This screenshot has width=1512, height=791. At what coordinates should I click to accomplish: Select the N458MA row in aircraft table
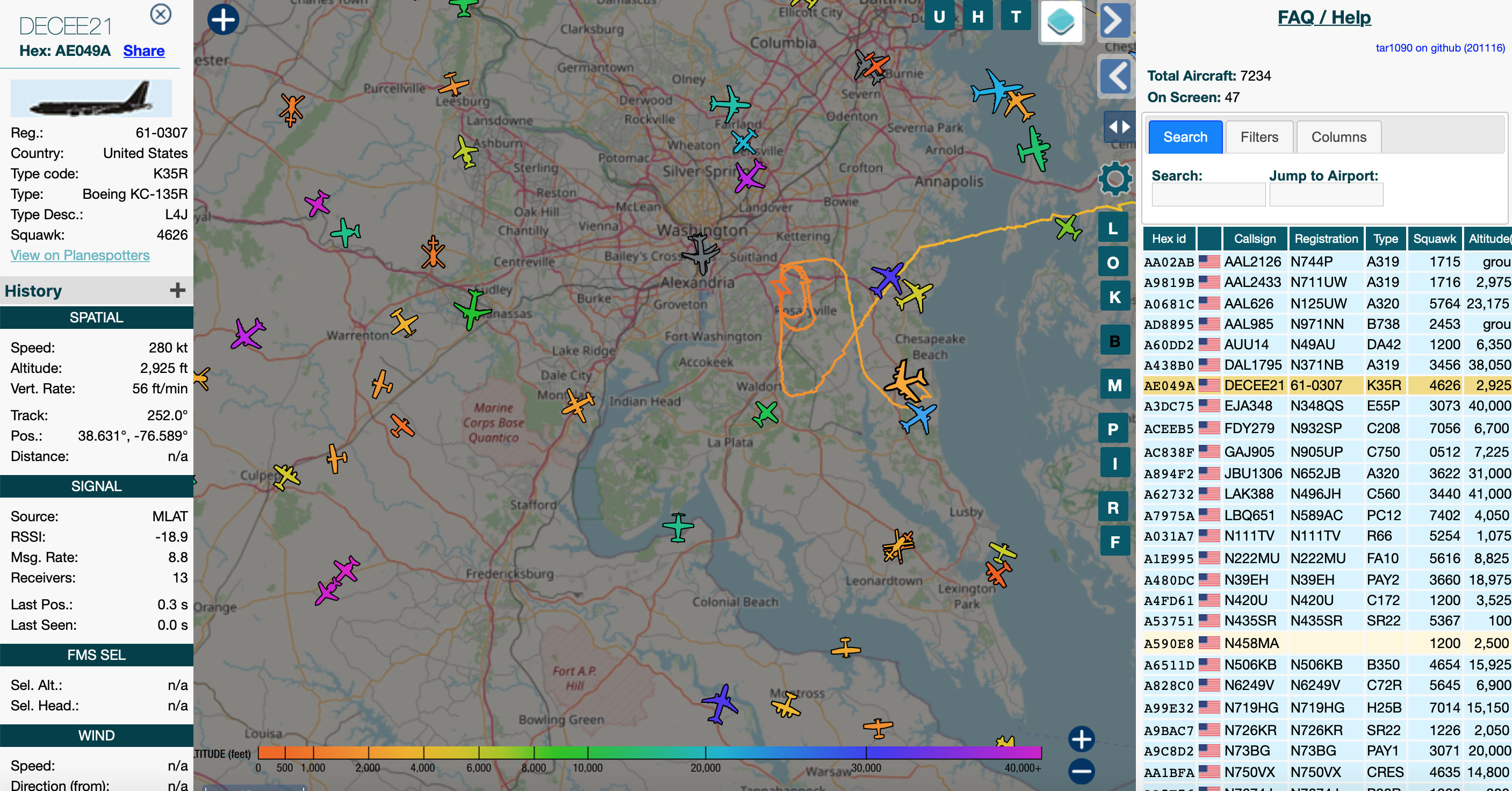click(x=1327, y=643)
